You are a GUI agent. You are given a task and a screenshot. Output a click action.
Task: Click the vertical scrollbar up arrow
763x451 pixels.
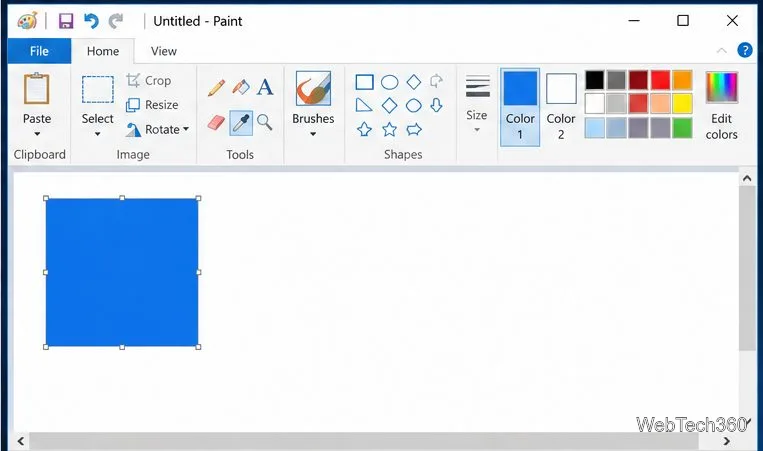(747, 178)
